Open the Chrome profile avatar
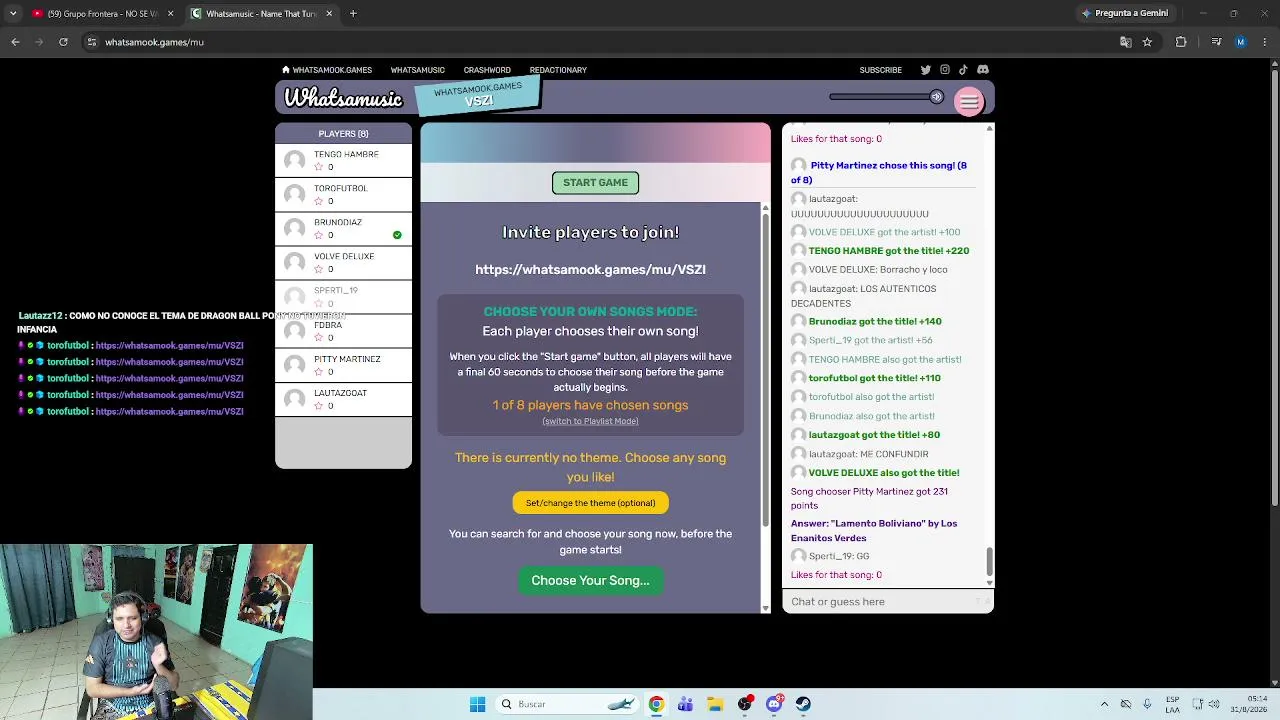The image size is (1280, 720). (1241, 42)
